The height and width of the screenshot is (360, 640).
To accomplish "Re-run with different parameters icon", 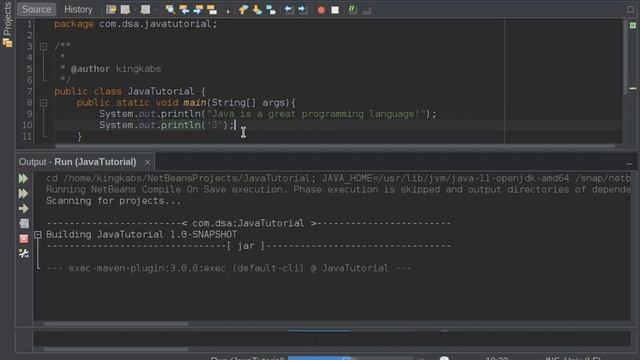I will coord(23,193).
